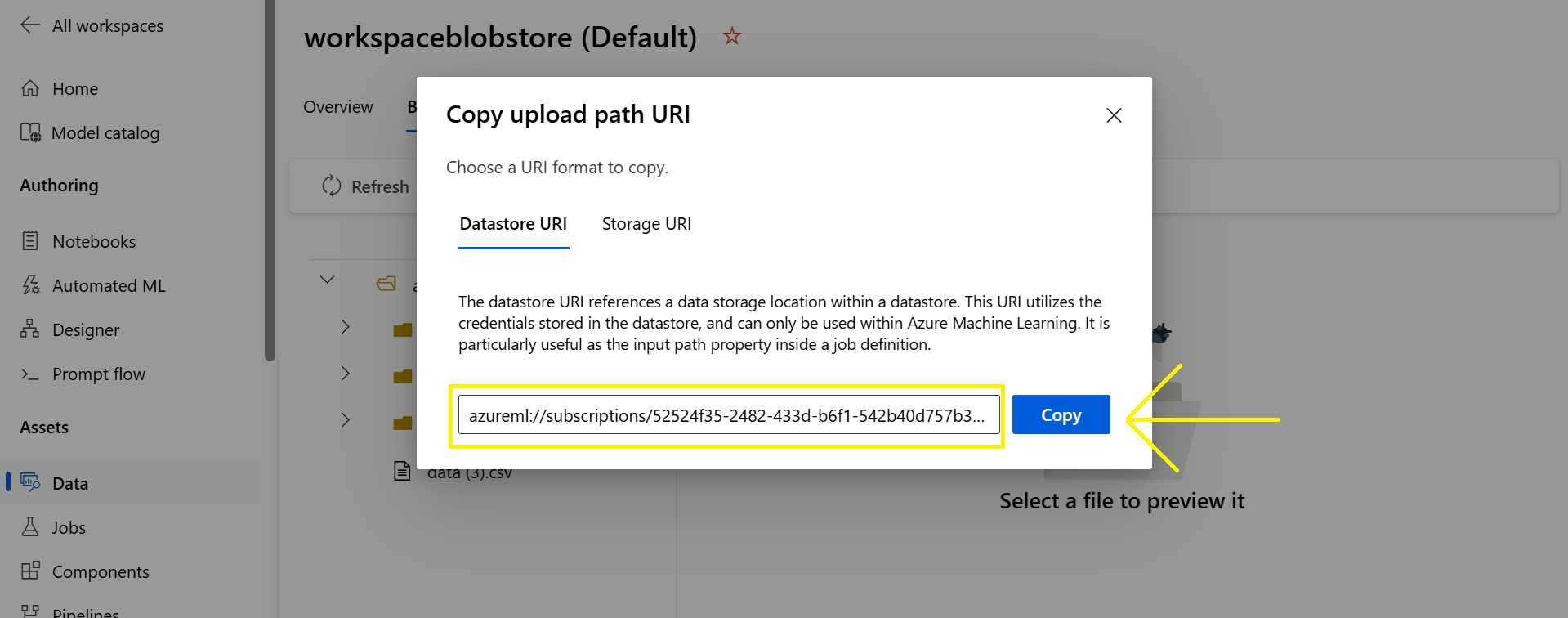Screen dimensions: 1568x618
Task: Click the Refresh button label
Action: coord(380,187)
